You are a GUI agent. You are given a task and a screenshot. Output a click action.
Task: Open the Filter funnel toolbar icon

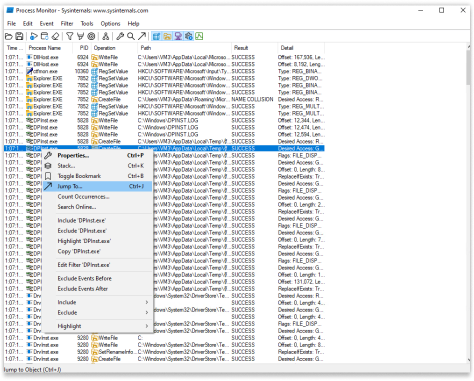pyautogui.click(x=70, y=36)
